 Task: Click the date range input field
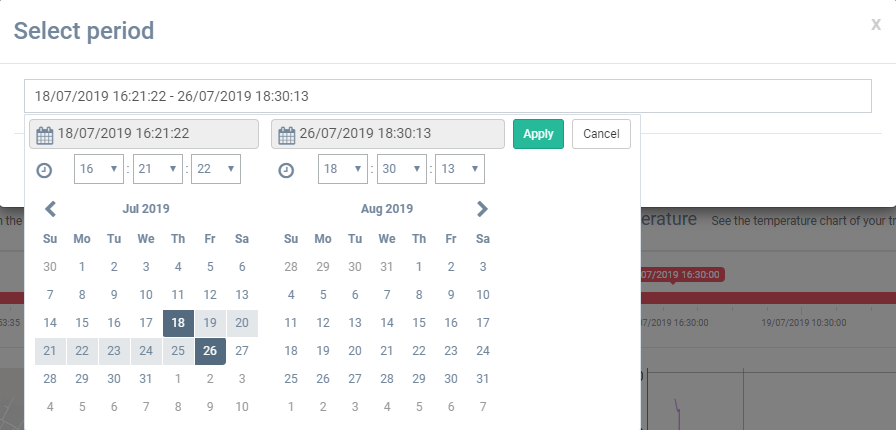[x=448, y=96]
